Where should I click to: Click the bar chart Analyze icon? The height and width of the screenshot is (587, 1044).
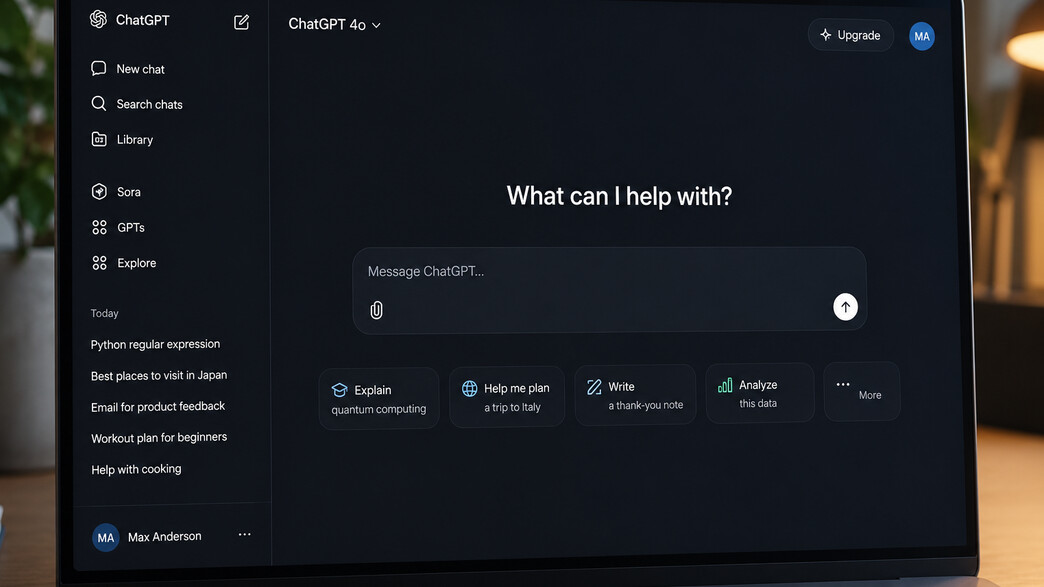coord(725,385)
